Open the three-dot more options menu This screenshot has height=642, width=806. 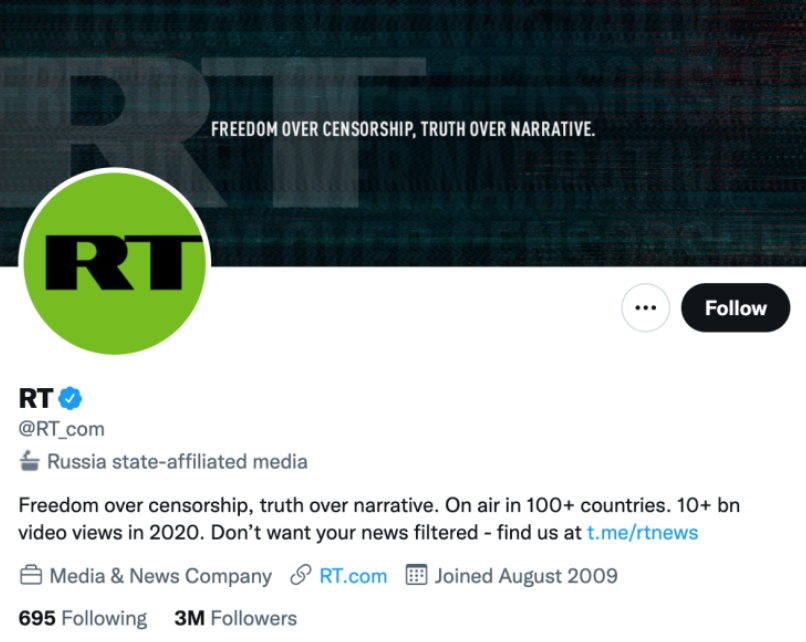(x=645, y=308)
